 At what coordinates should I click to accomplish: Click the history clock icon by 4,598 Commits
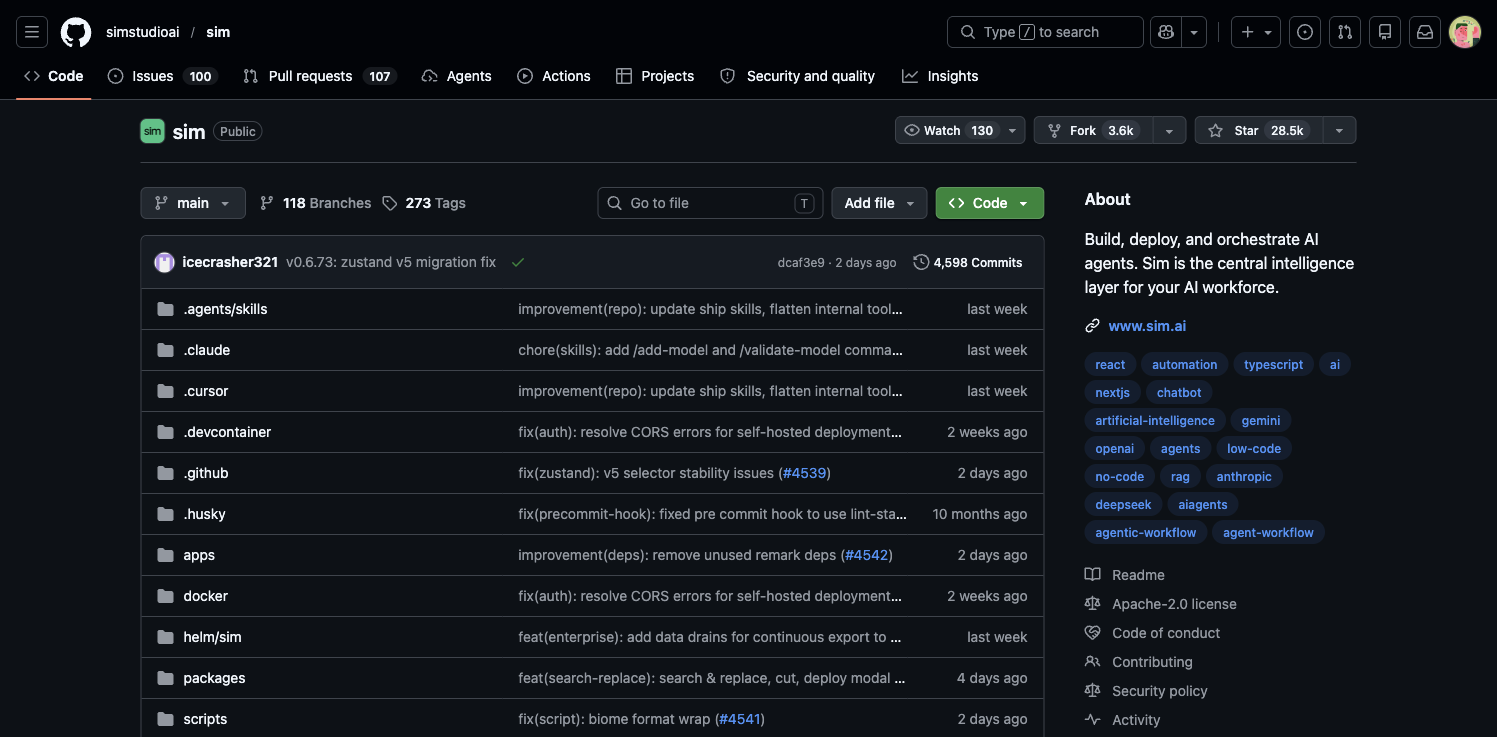coord(921,262)
